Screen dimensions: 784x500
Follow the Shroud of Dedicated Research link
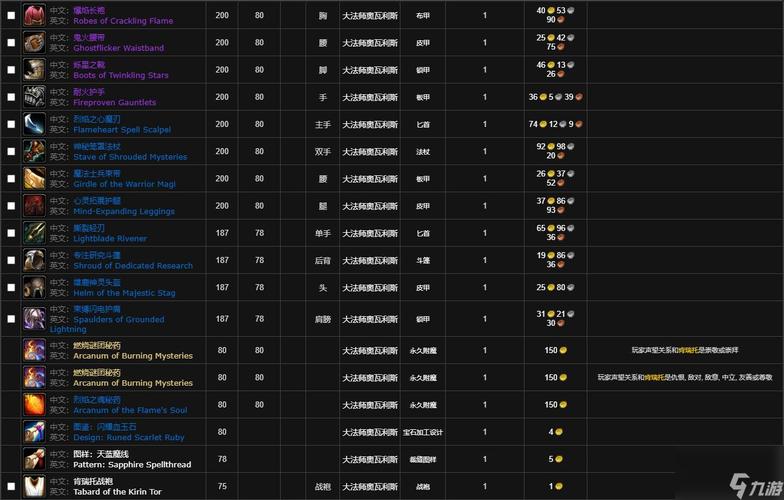(x=133, y=266)
